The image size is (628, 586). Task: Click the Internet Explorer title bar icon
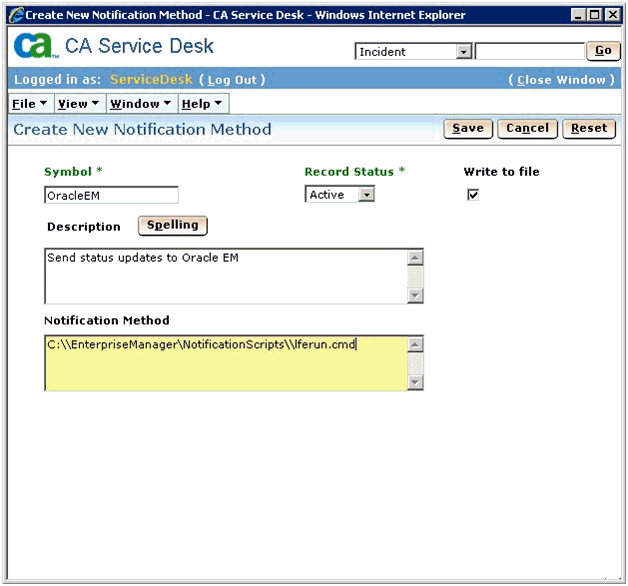pos(17,15)
